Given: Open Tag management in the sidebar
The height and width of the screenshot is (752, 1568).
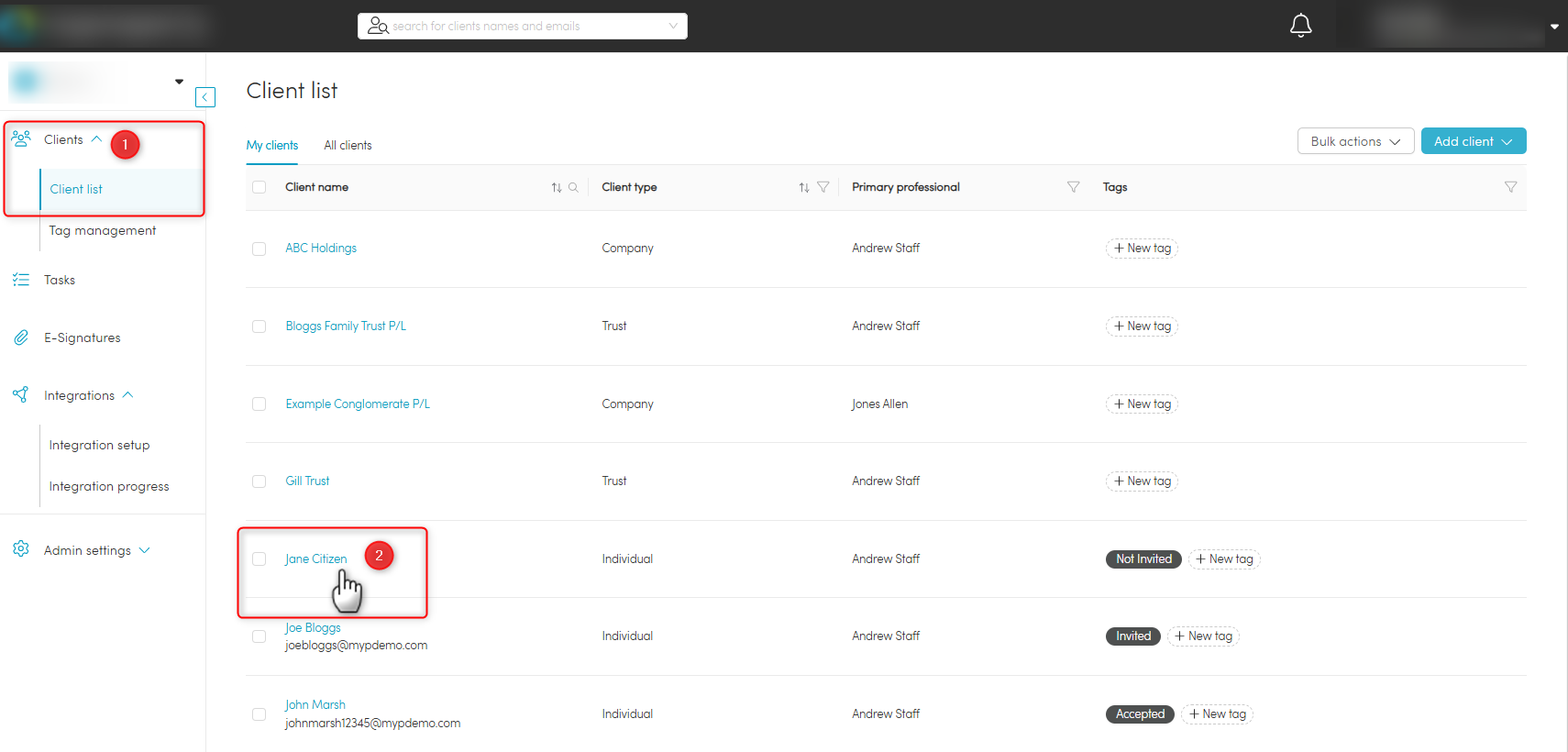Looking at the screenshot, I should (x=103, y=230).
